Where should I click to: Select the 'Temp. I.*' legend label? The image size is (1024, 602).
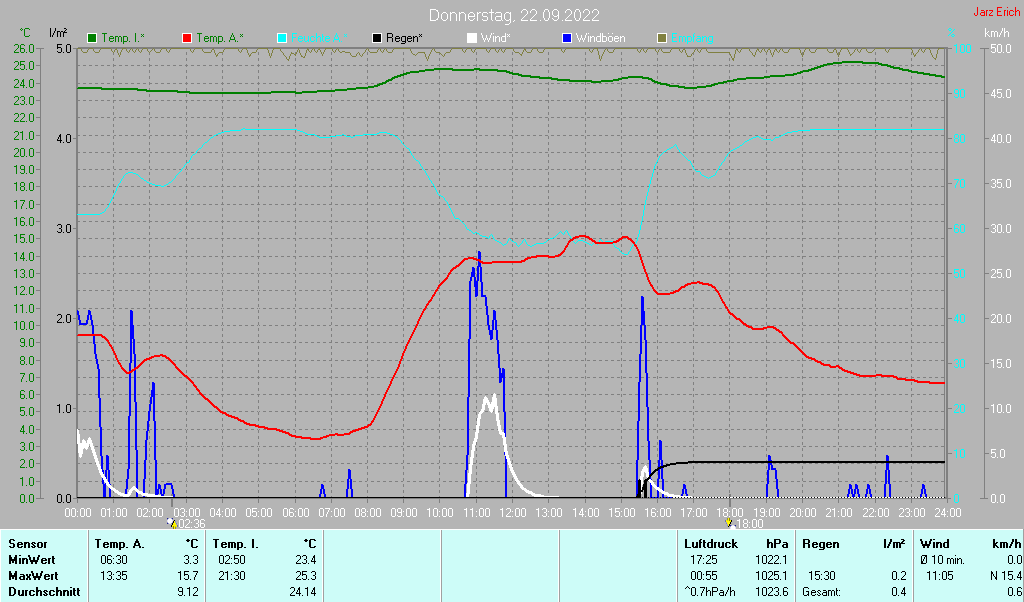[x=123, y=39]
